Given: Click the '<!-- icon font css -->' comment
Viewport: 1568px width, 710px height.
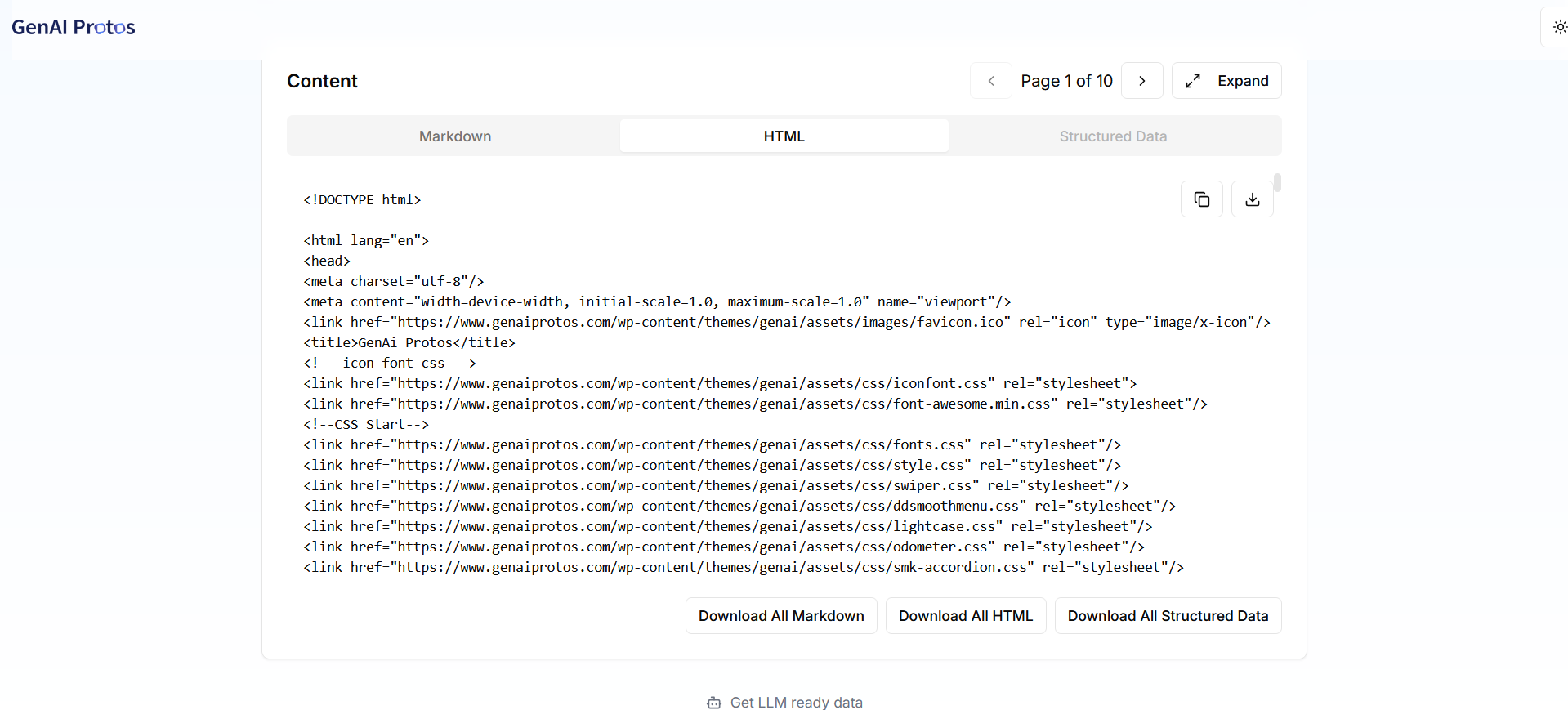Looking at the screenshot, I should (390, 363).
